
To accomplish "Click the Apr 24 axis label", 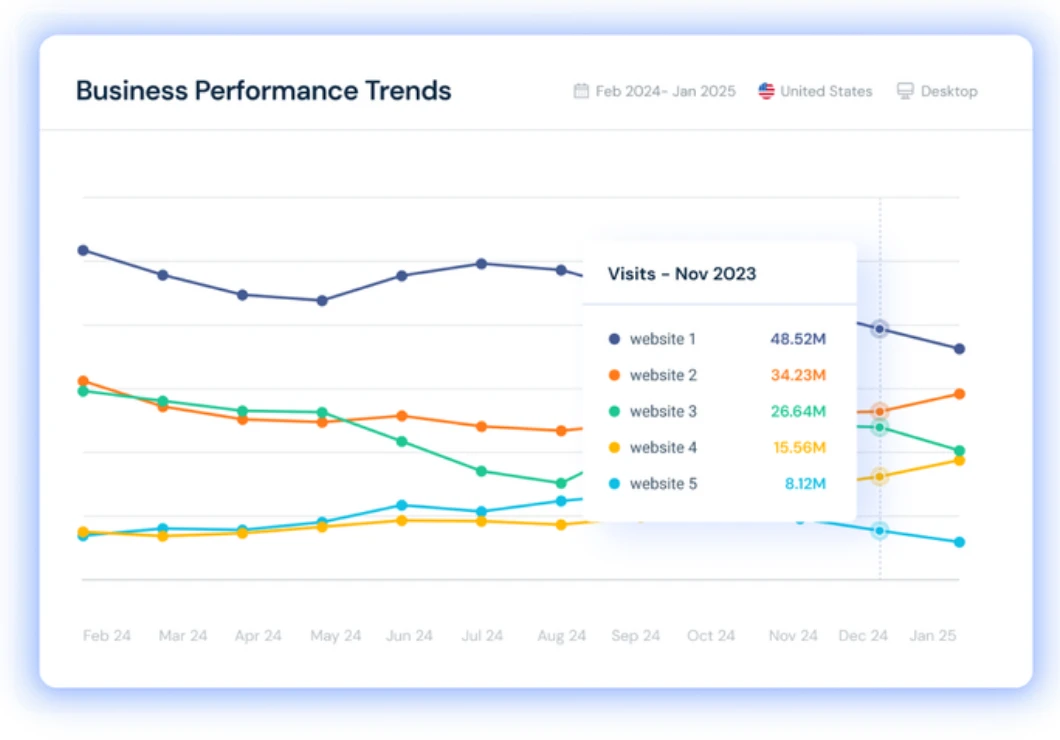I will tap(258, 635).
